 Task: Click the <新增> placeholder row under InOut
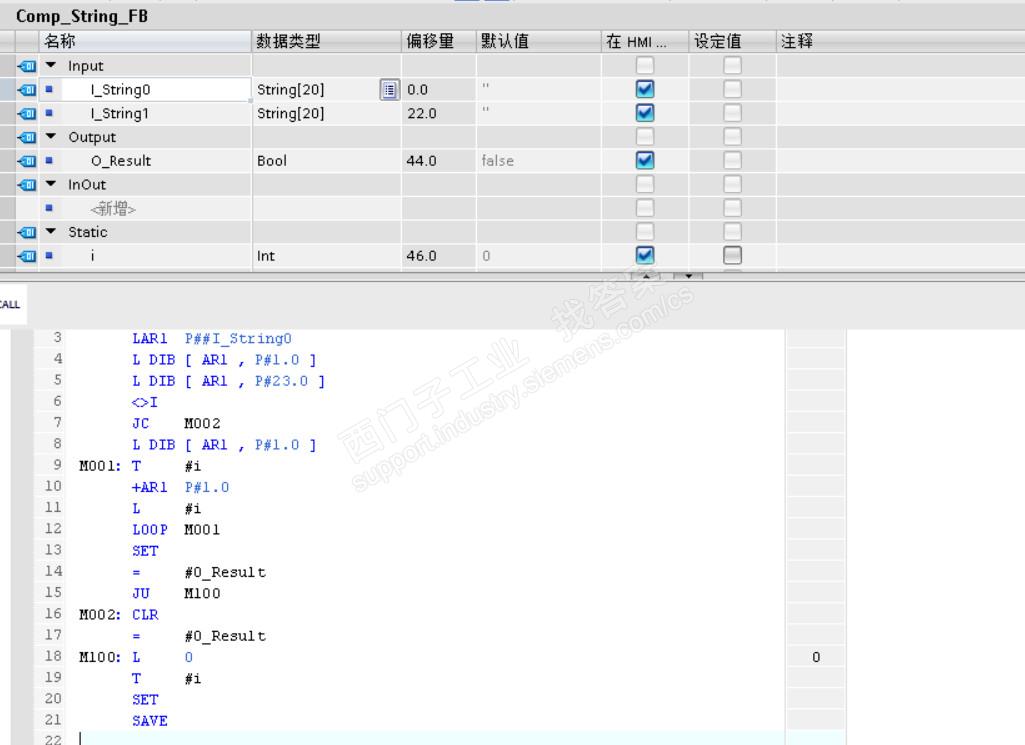[x=113, y=208]
